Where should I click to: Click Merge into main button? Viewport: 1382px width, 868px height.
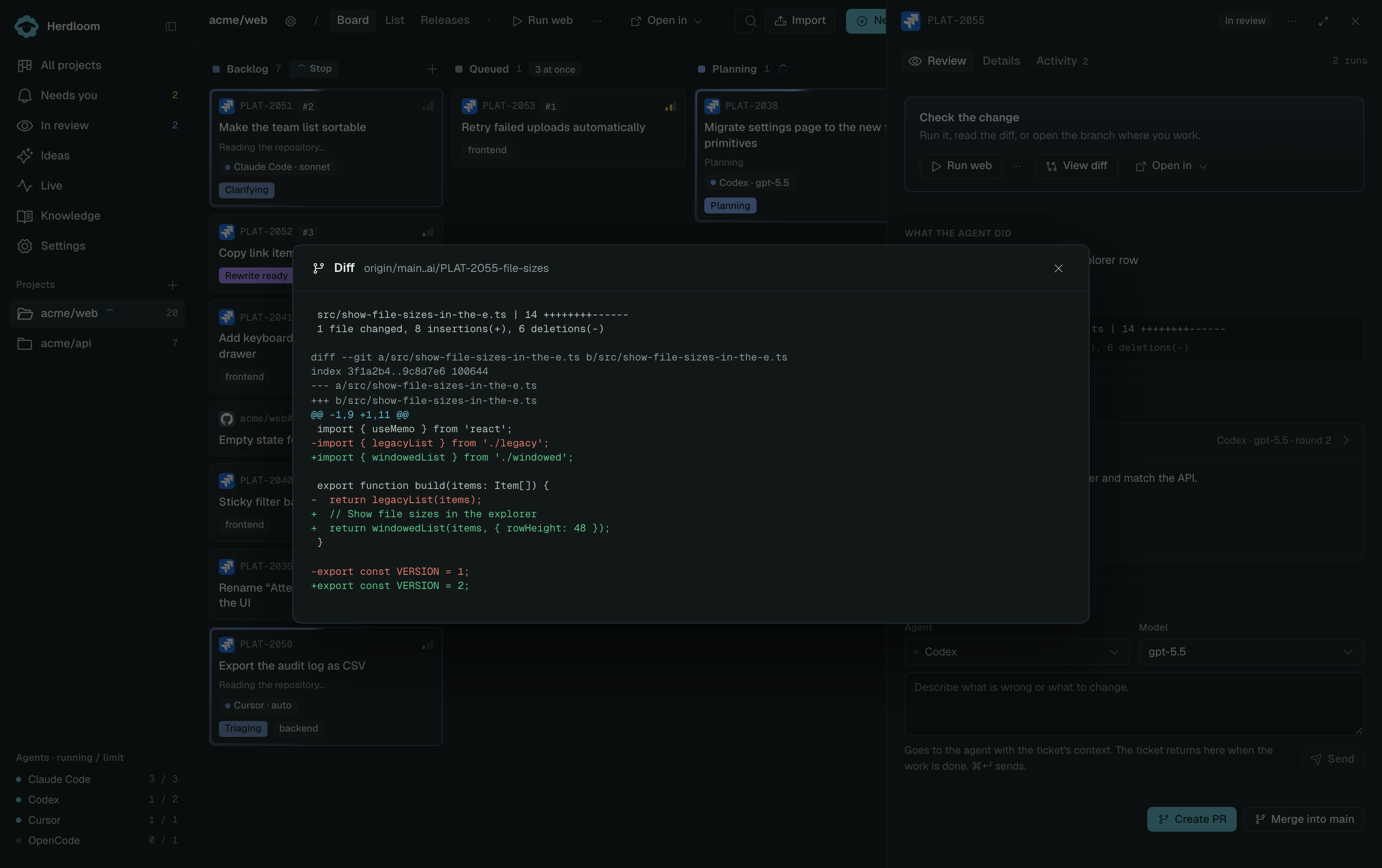1304,819
